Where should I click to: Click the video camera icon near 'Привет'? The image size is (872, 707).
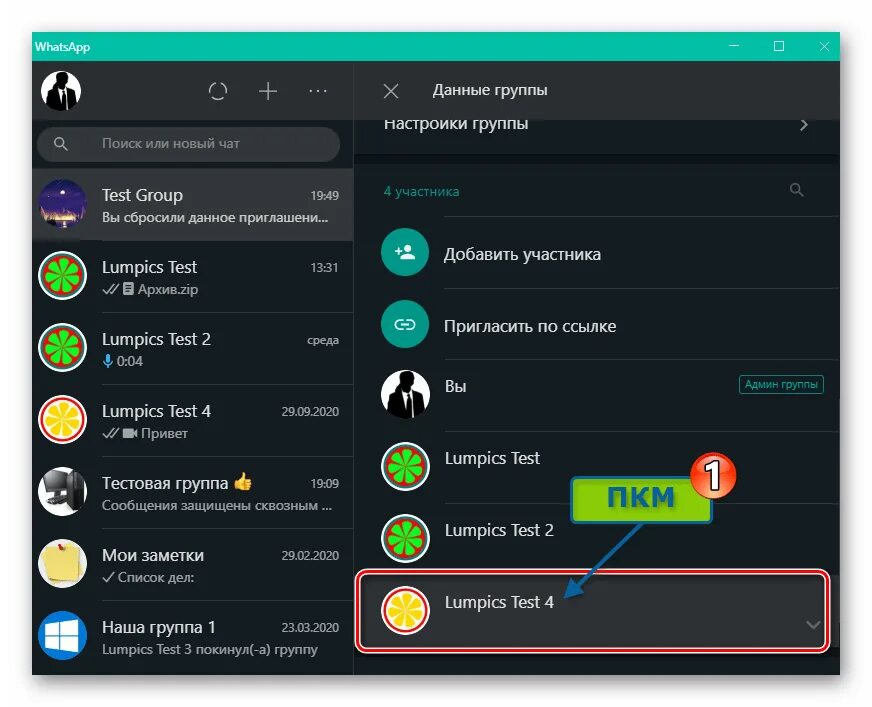[130, 433]
